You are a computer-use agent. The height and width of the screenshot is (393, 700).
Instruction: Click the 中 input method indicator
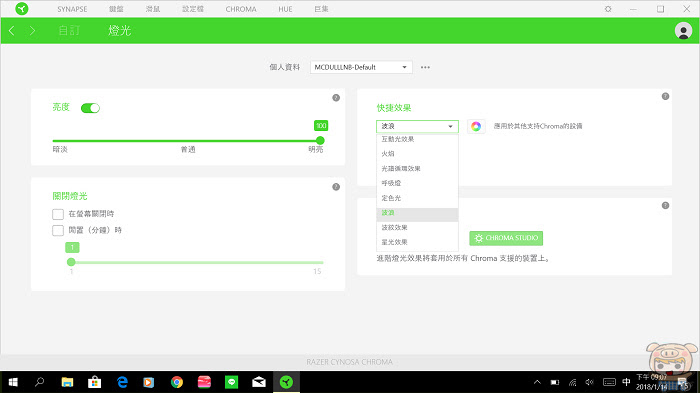[x=626, y=382]
